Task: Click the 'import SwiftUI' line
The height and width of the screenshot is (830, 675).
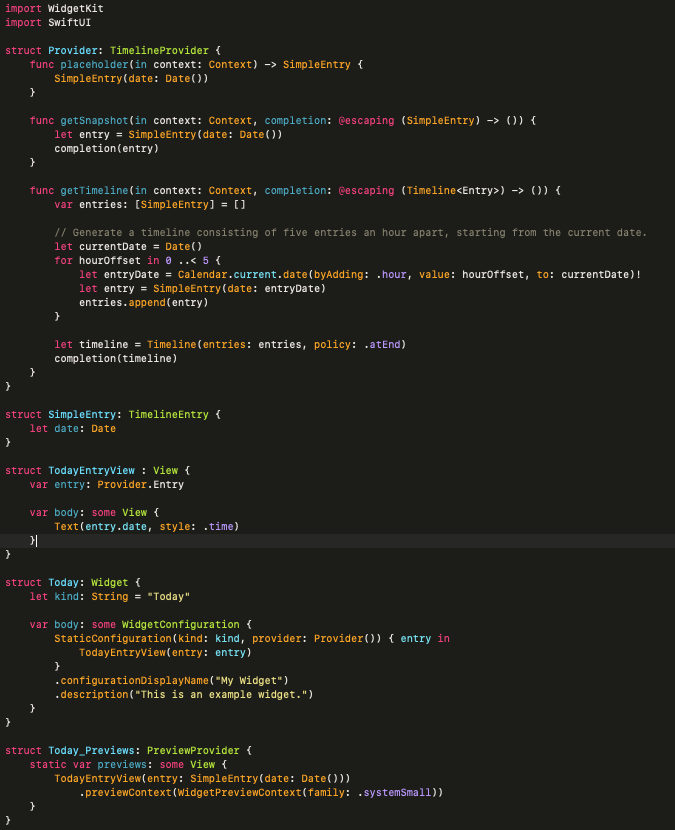Action: point(48,23)
